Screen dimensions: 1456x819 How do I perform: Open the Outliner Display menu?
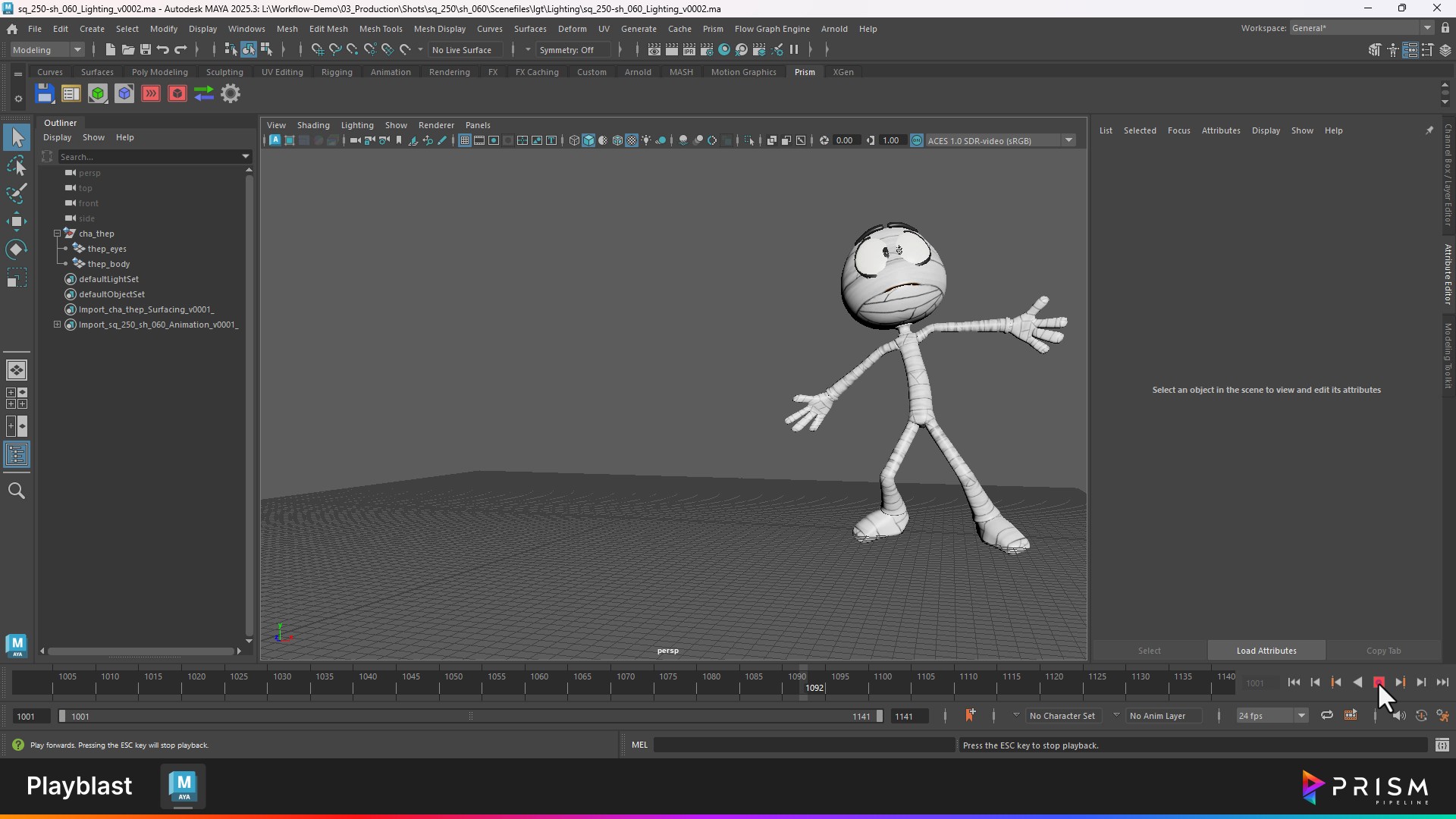[x=57, y=137]
